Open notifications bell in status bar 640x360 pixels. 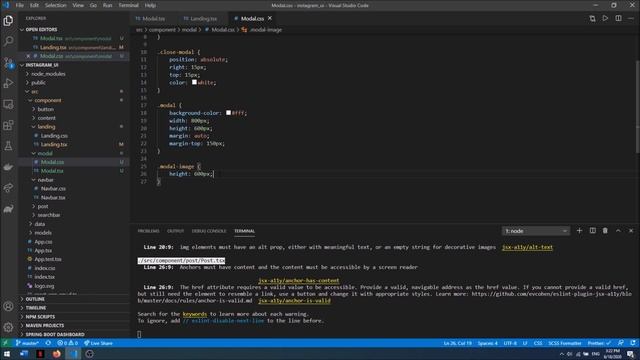pyautogui.click(x=633, y=343)
